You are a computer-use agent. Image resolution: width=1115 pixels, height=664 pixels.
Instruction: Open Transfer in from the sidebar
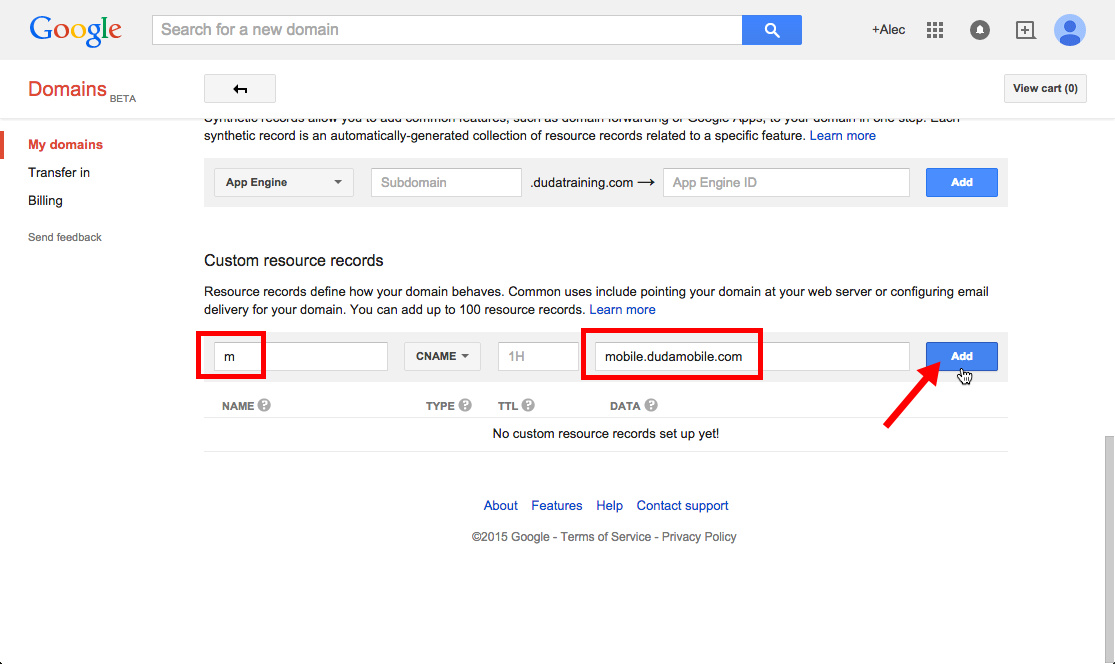click(x=59, y=173)
